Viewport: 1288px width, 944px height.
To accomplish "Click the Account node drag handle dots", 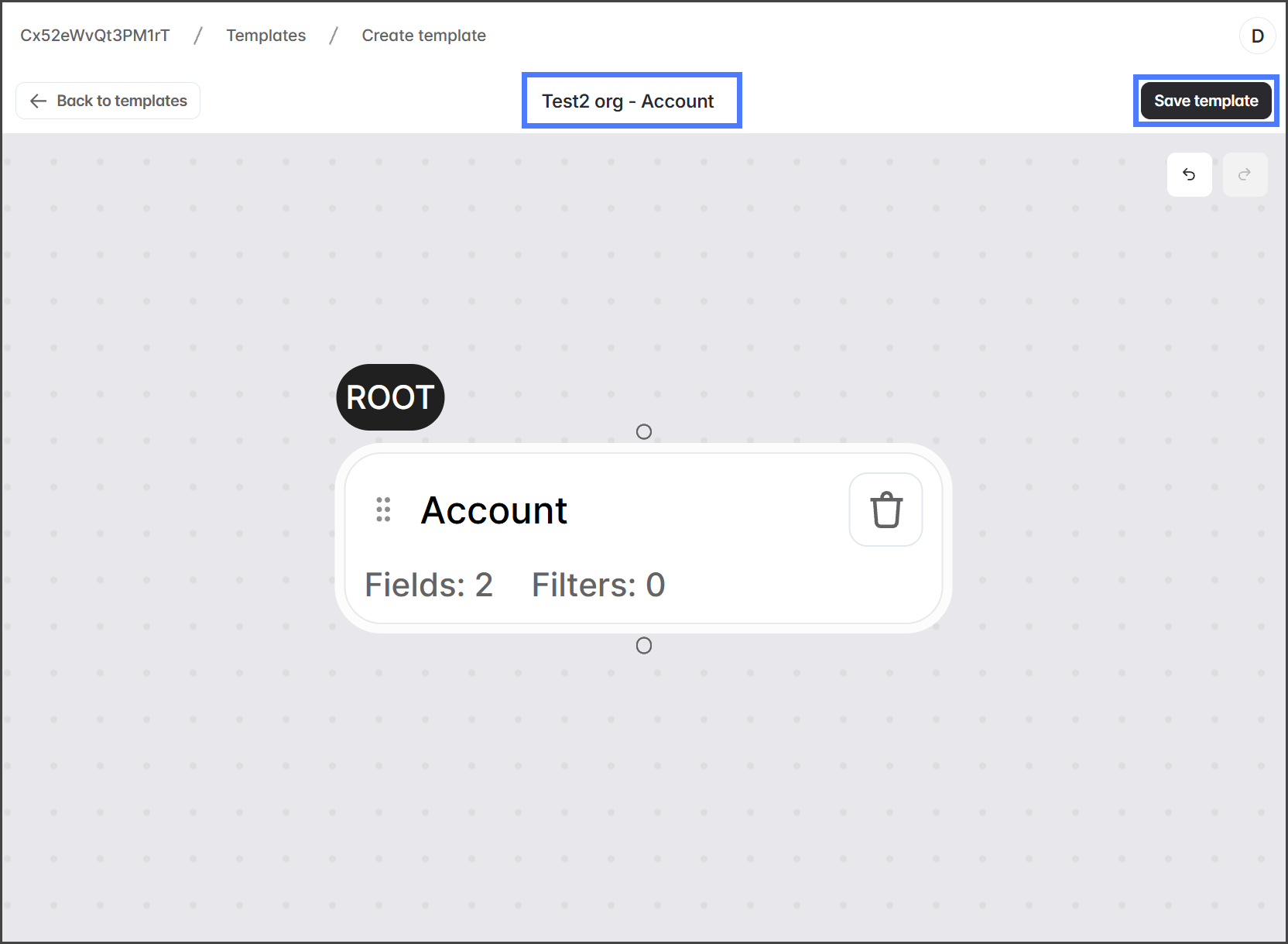I will pos(383,510).
